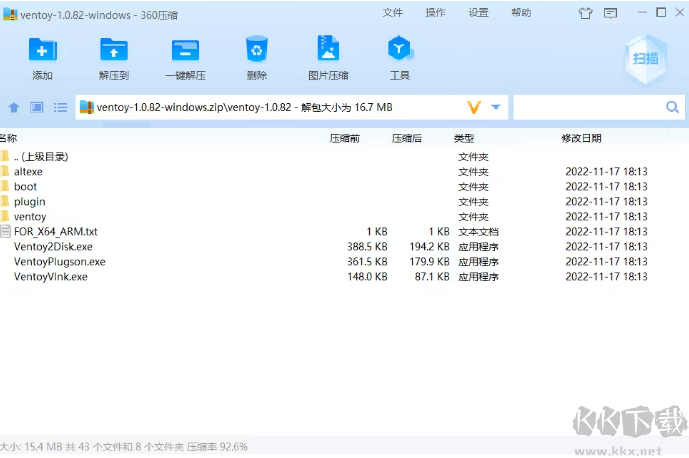This screenshot has height=458, width=689.
Task: Click the Add (添加) toolbar icon
Action: 42,49
